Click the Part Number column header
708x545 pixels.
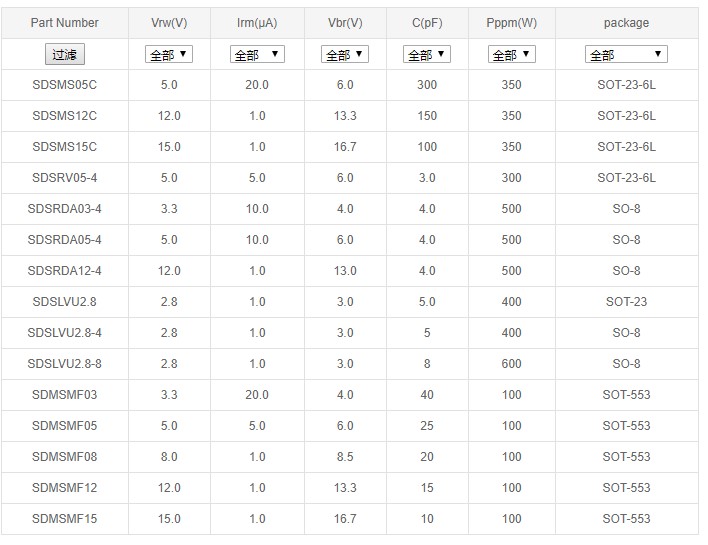click(64, 23)
